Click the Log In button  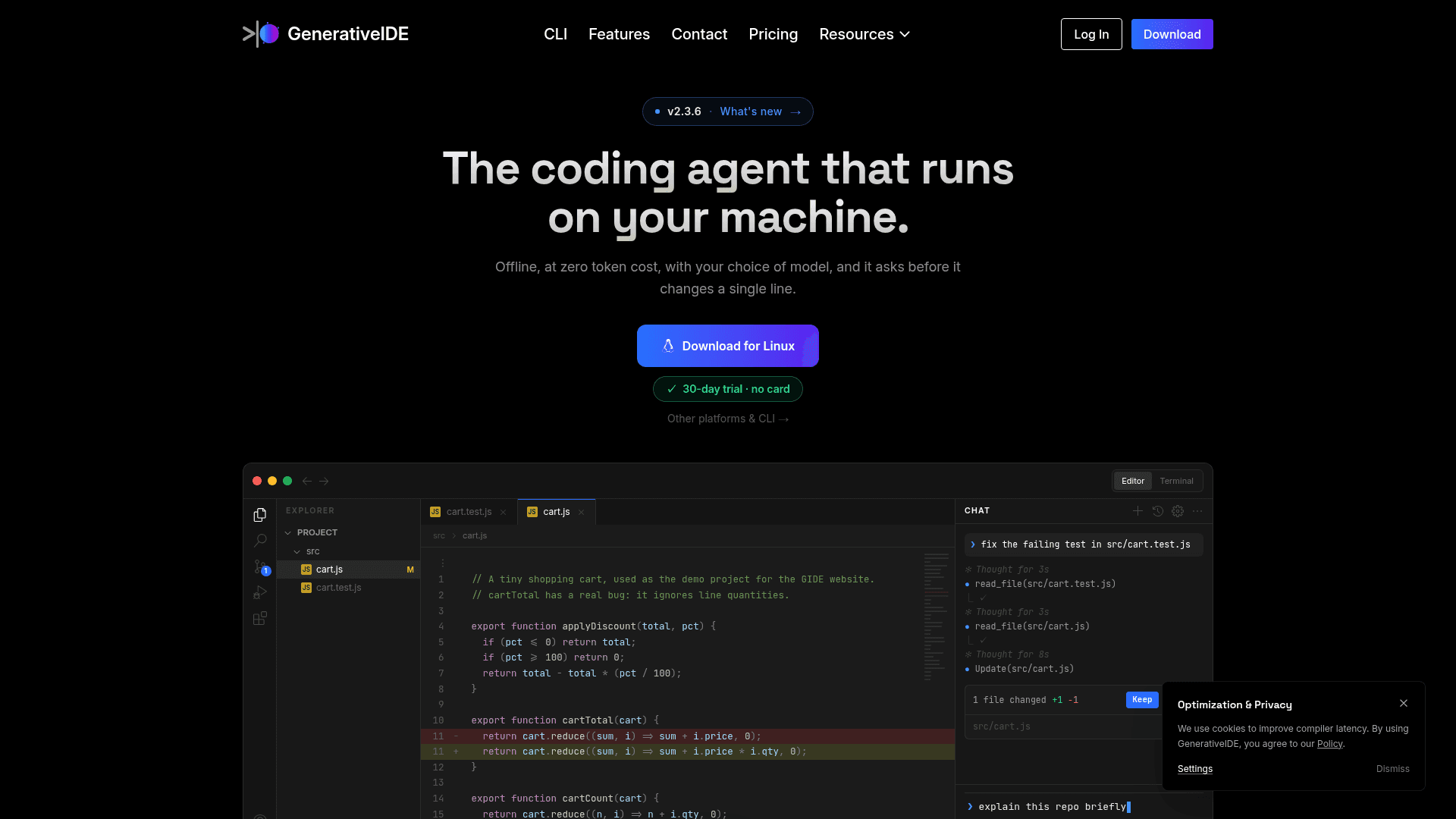[1091, 34]
